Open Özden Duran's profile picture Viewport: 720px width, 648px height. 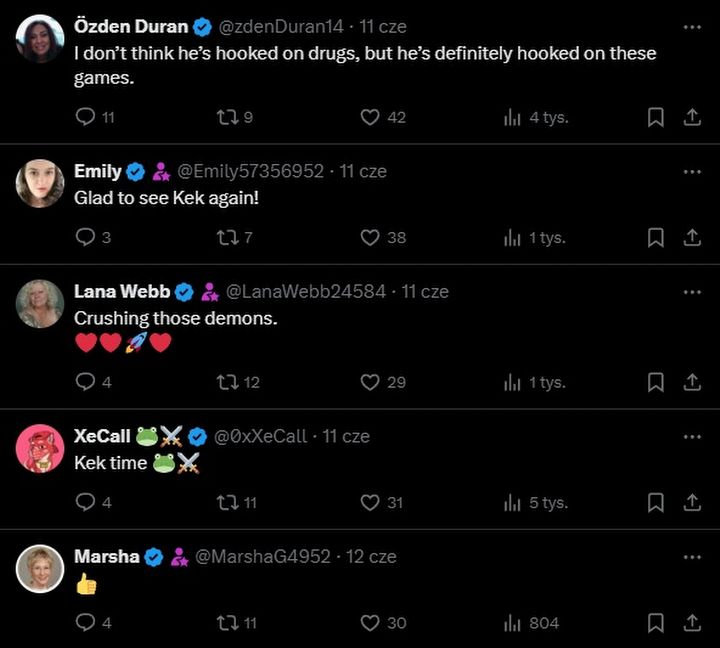click(40, 39)
